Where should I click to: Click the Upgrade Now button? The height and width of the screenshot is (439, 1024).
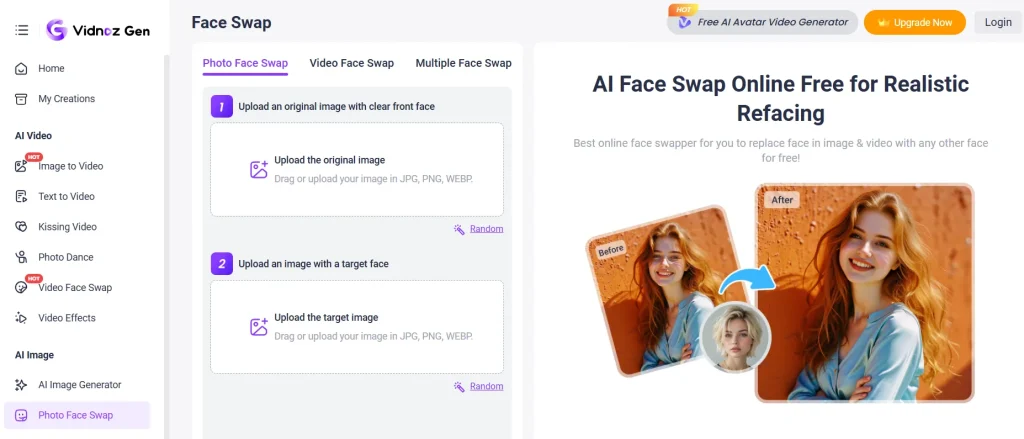tap(915, 22)
